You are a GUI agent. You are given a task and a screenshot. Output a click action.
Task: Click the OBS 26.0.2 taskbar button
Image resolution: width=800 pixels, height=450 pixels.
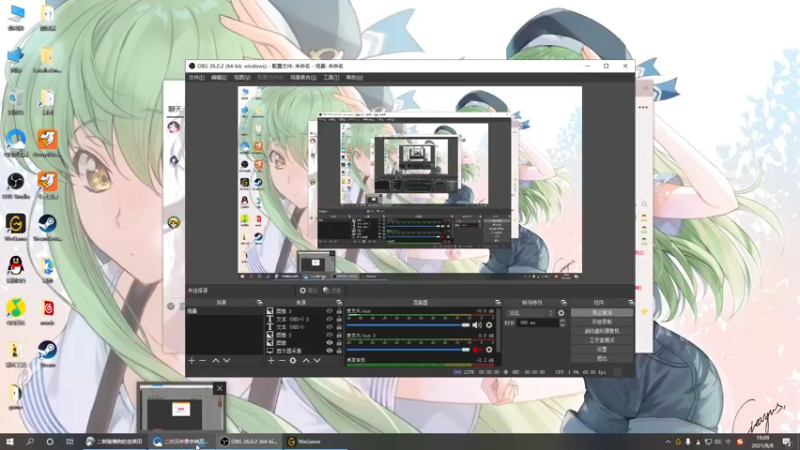pyautogui.click(x=249, y=442)
